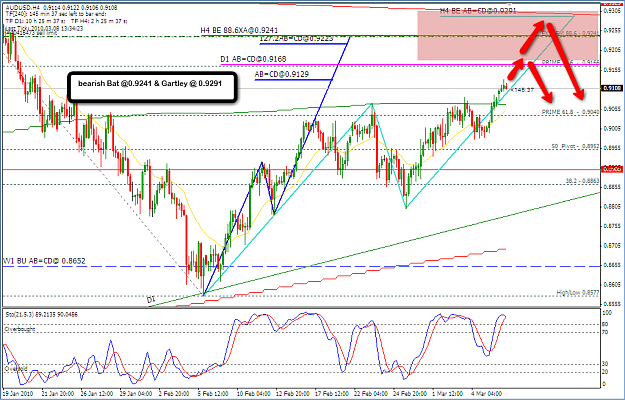The height and width of the screenshot is (400, 625).
Task: Click the 0.8955 price axis value
Action: pos(613,147)
